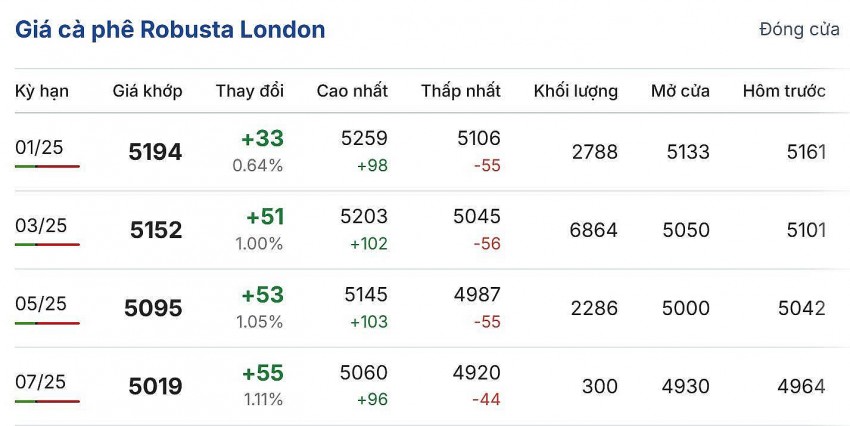Image resolution: width=850 pixels, height=426 pixels.
Task: Click the 6864 volume figure
Action: click(594, 230)
